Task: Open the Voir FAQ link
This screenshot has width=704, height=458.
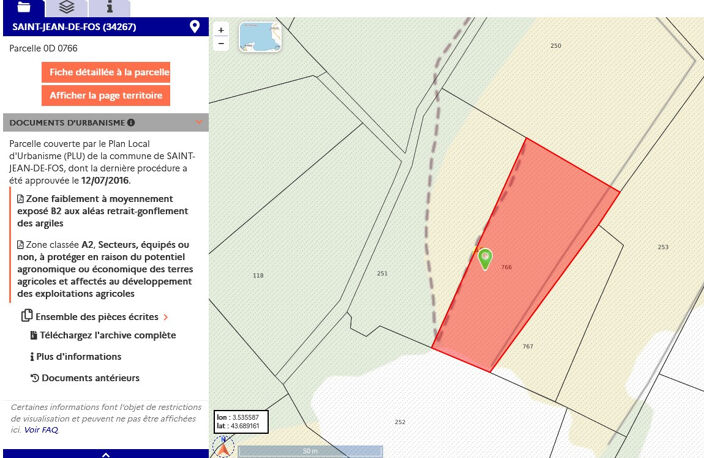Action: coord(41,430)
